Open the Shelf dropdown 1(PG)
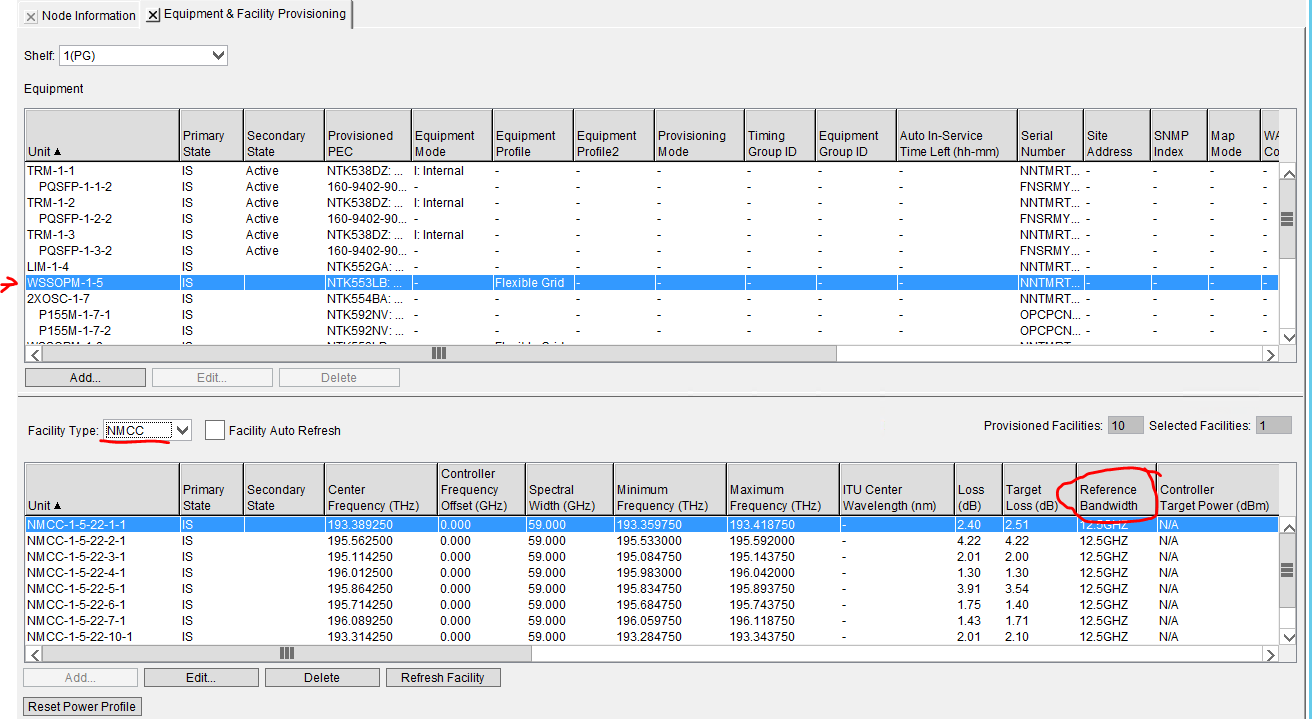 143,56
